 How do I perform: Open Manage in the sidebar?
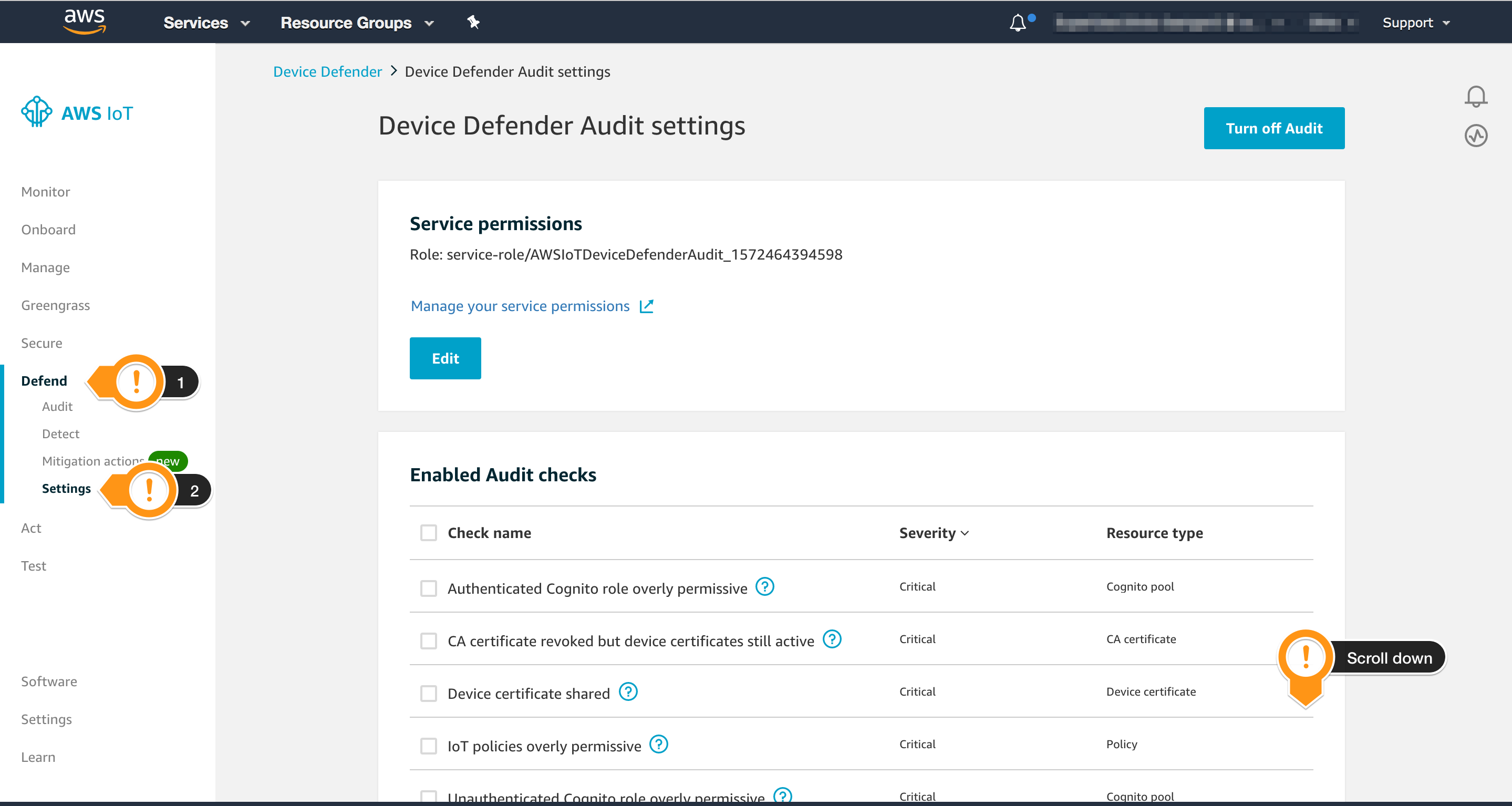45,267
